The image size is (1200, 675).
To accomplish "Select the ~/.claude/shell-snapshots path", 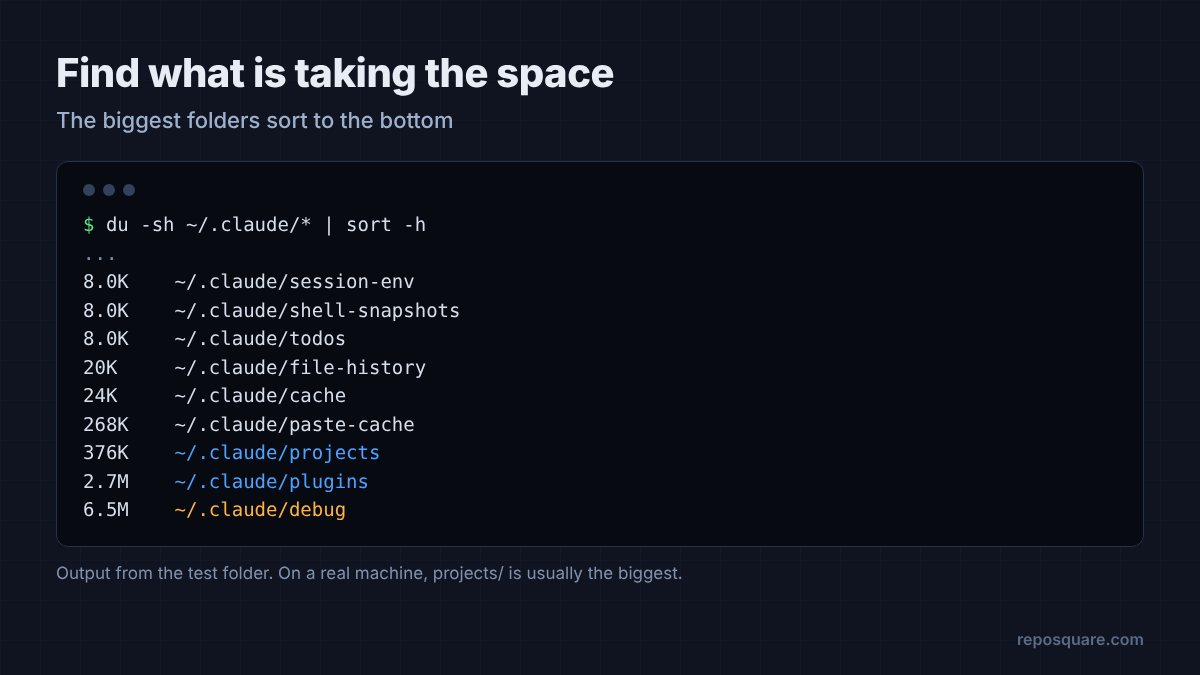I will tap(317, 310).
